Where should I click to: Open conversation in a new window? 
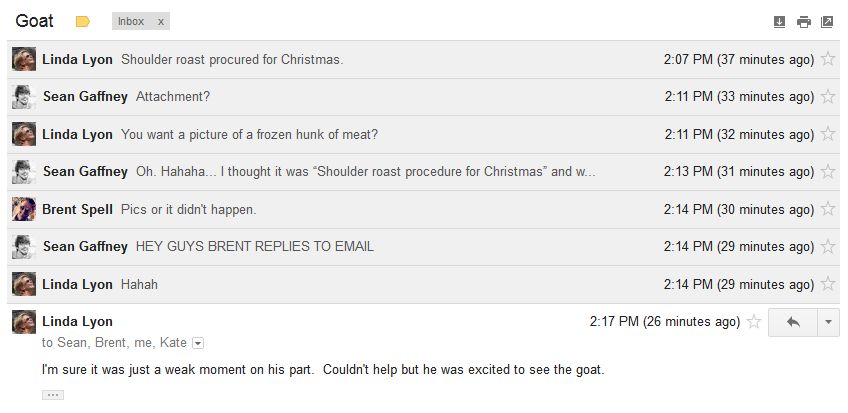(x=827, y=22)
